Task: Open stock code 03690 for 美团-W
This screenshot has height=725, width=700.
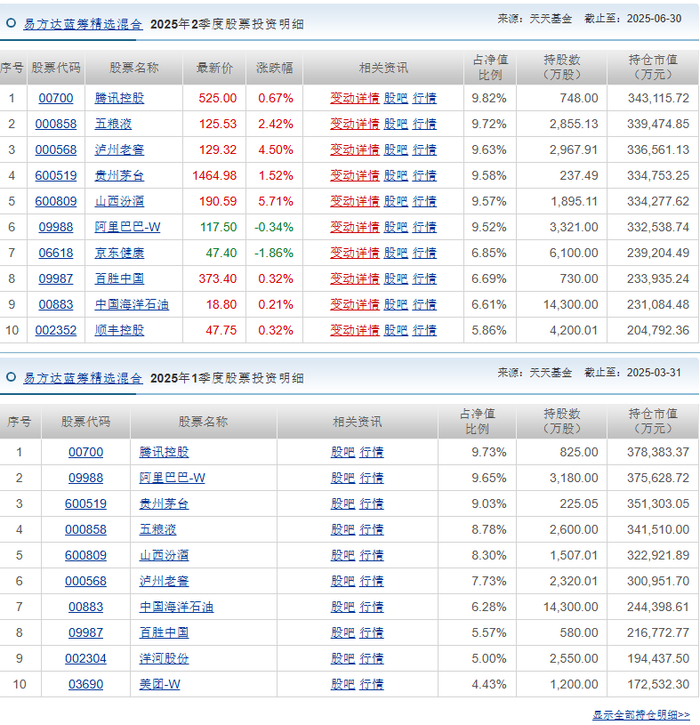Action: coord(86,684)
